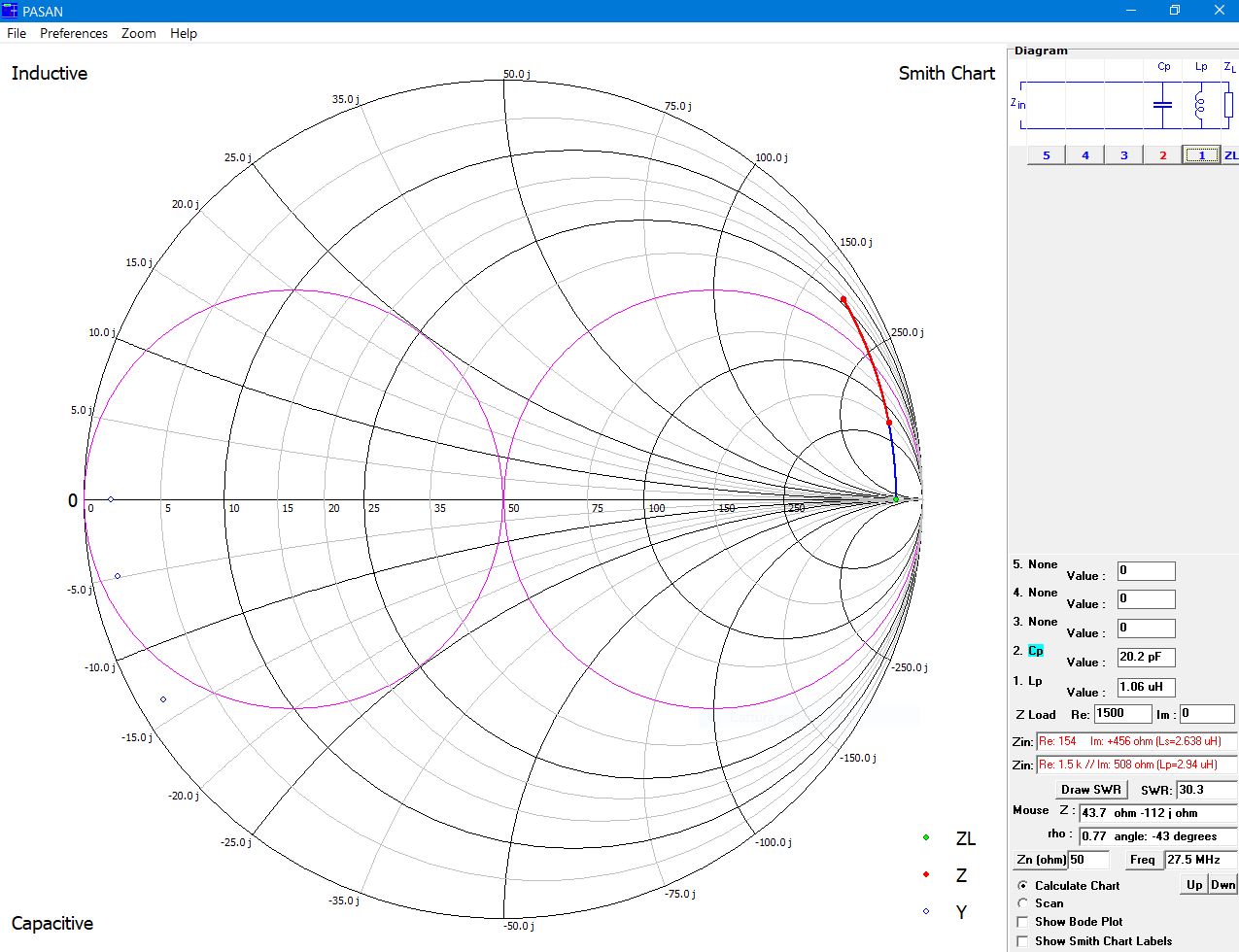1239x952 pixels.
Task: Click the highlighted Cp element label
Action: click(x=1036, y=651)
